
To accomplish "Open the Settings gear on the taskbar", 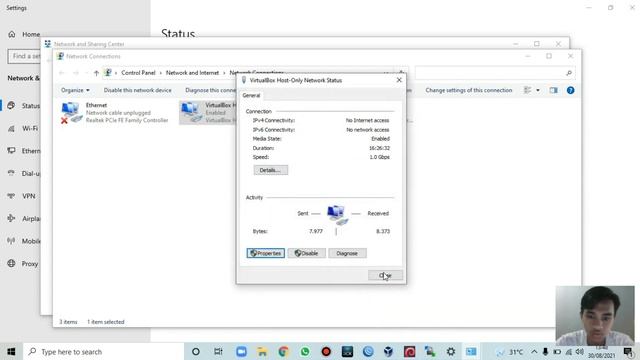I will (451, 351).
